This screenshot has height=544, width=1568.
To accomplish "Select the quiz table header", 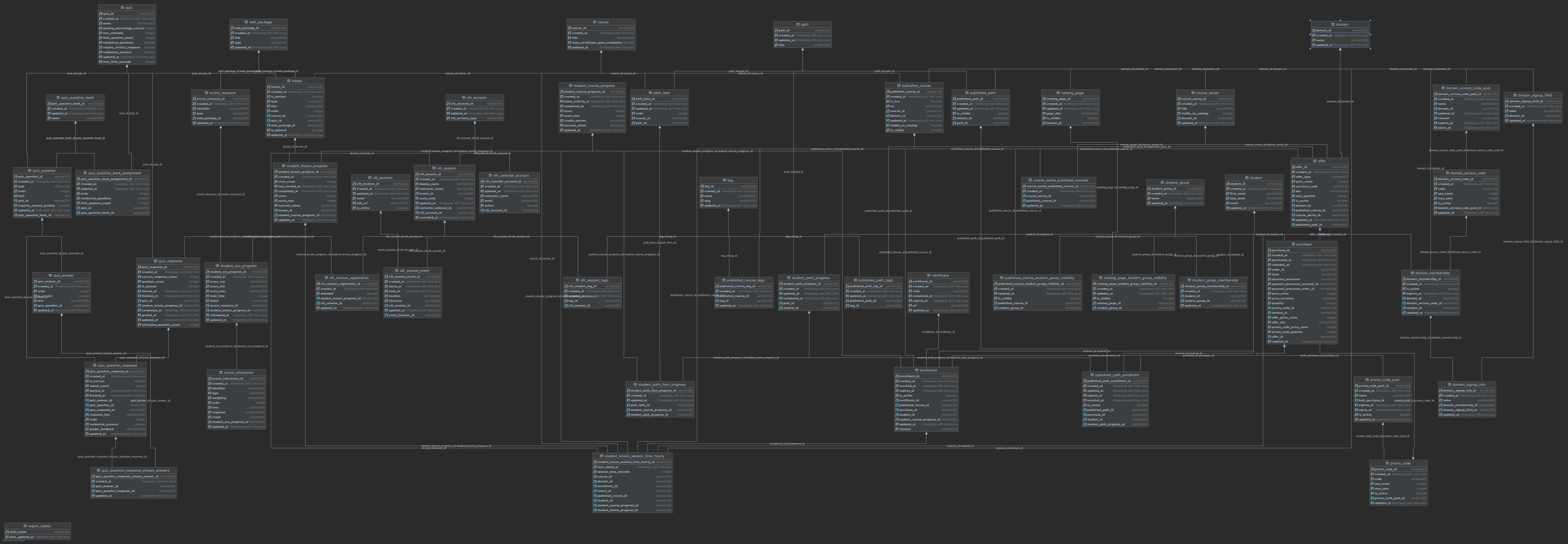I will [127, 8].
